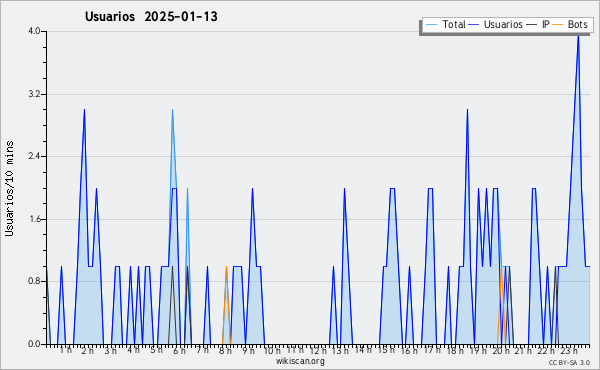
Task: Click the light blue Total legend line
Action: (x=431, y=25)
